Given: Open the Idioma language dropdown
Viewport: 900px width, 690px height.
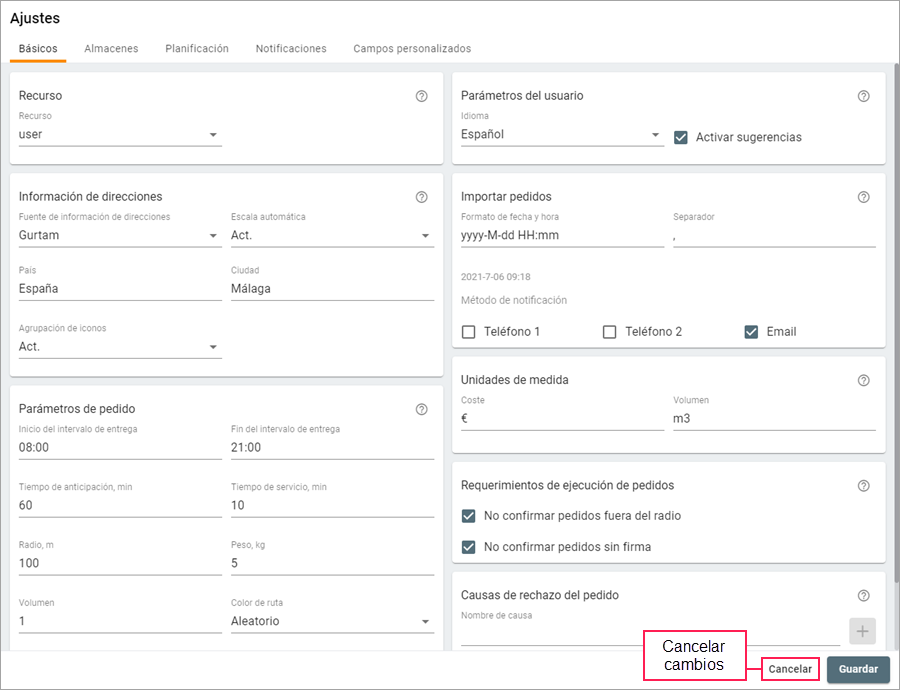Looking at the screenshot, I should point(561,134).
